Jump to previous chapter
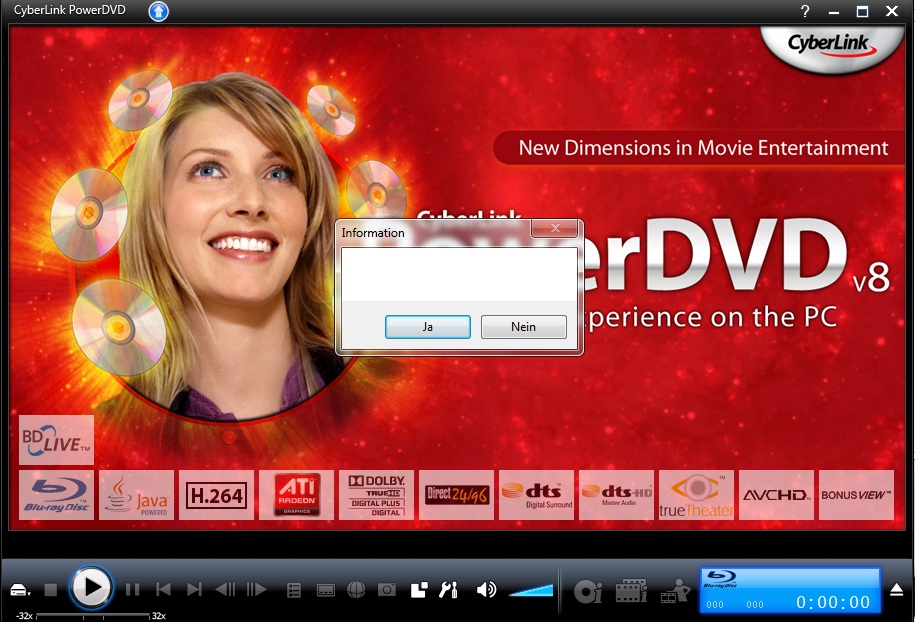915x622 pixels. click(163, 590)
